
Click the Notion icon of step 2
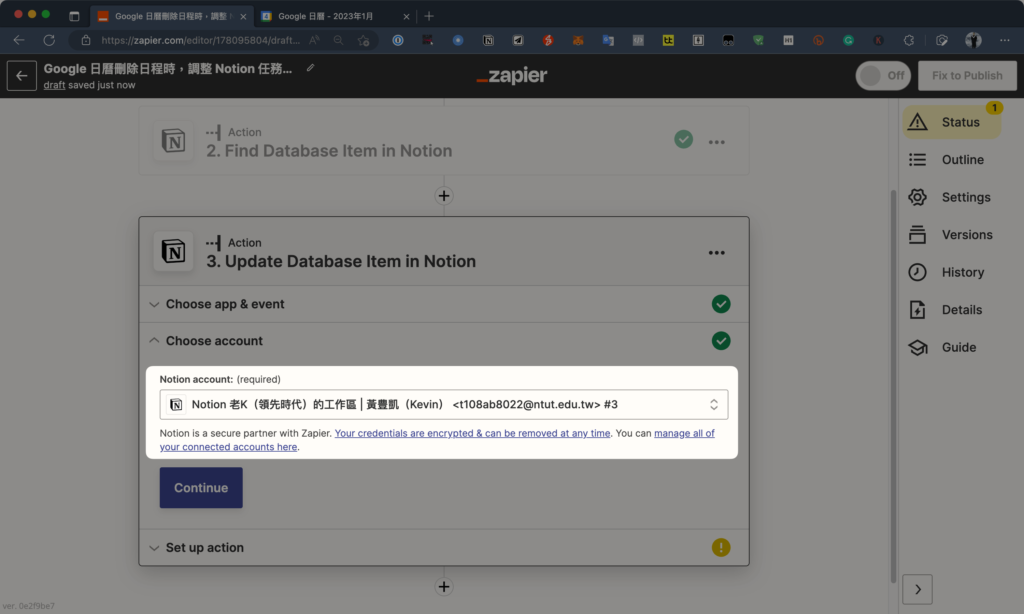(x=173, y=140)
